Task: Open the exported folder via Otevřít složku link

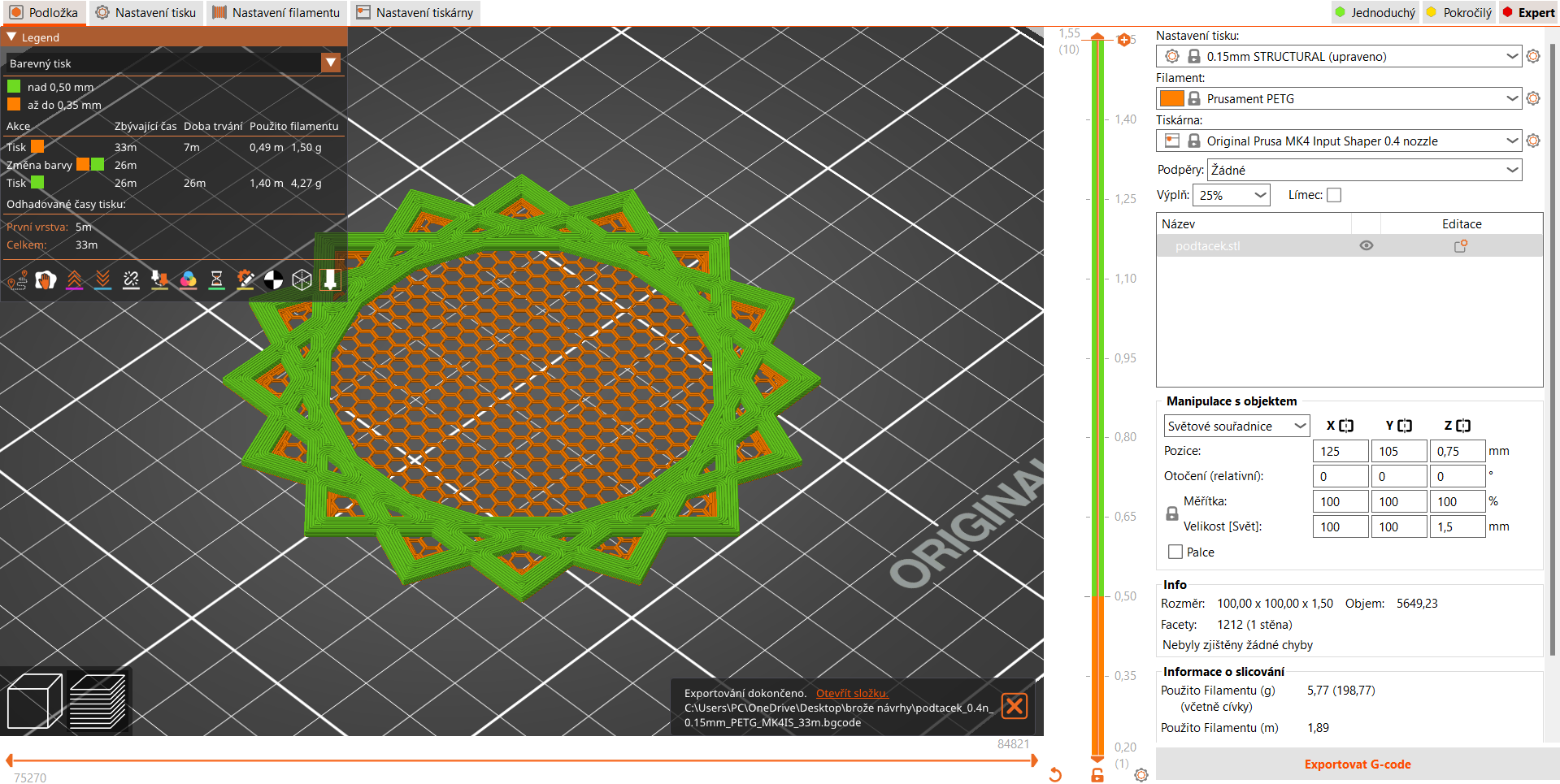Action: tap(851, 693)
